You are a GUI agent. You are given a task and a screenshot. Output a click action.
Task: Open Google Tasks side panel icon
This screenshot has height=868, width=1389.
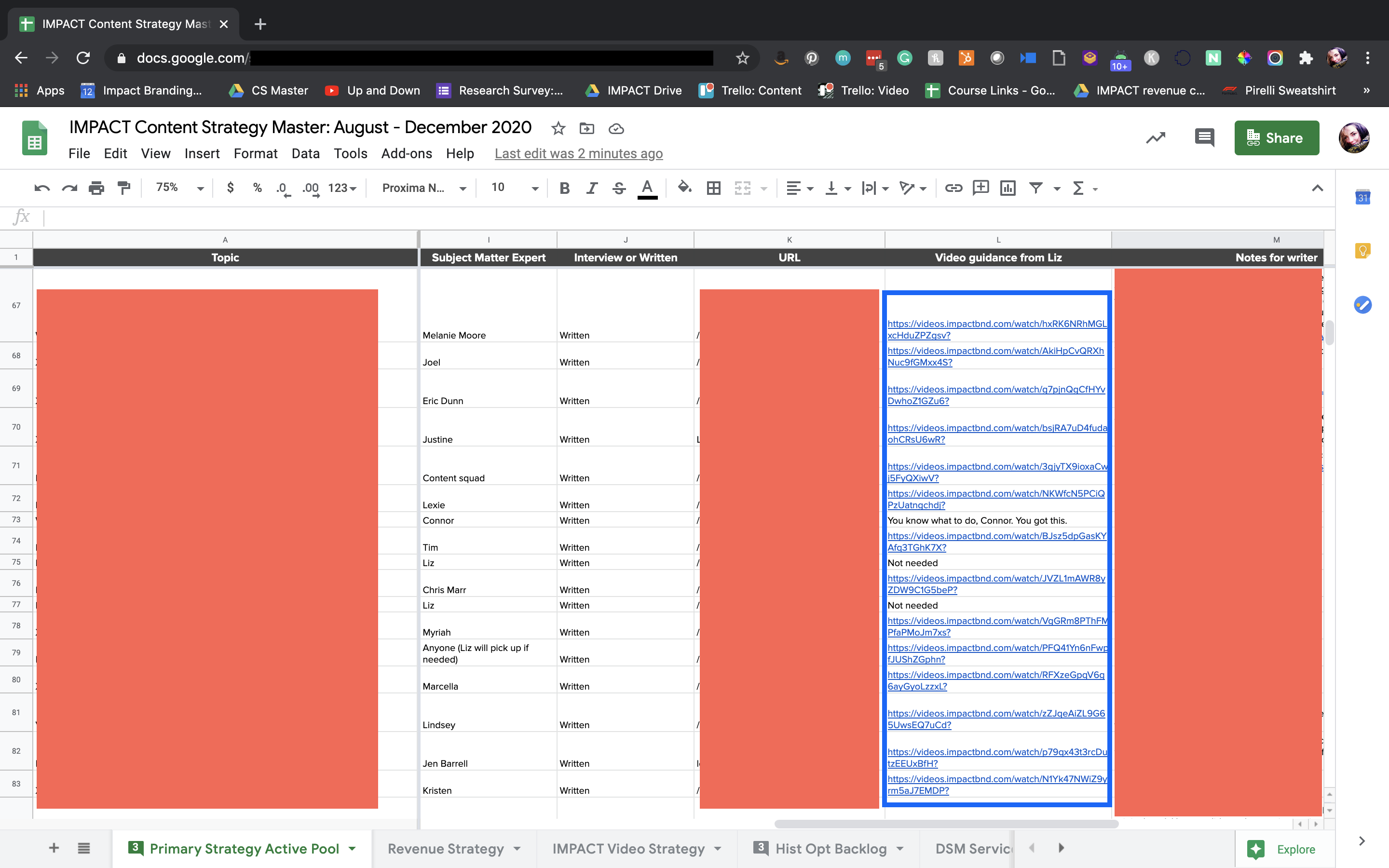1362,305
